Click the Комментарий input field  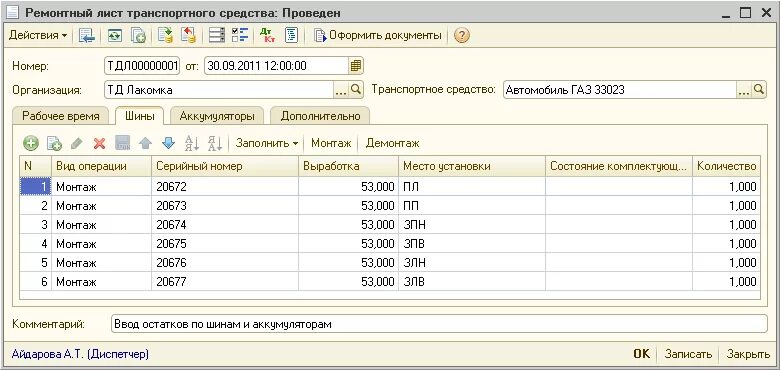point(439,324)
